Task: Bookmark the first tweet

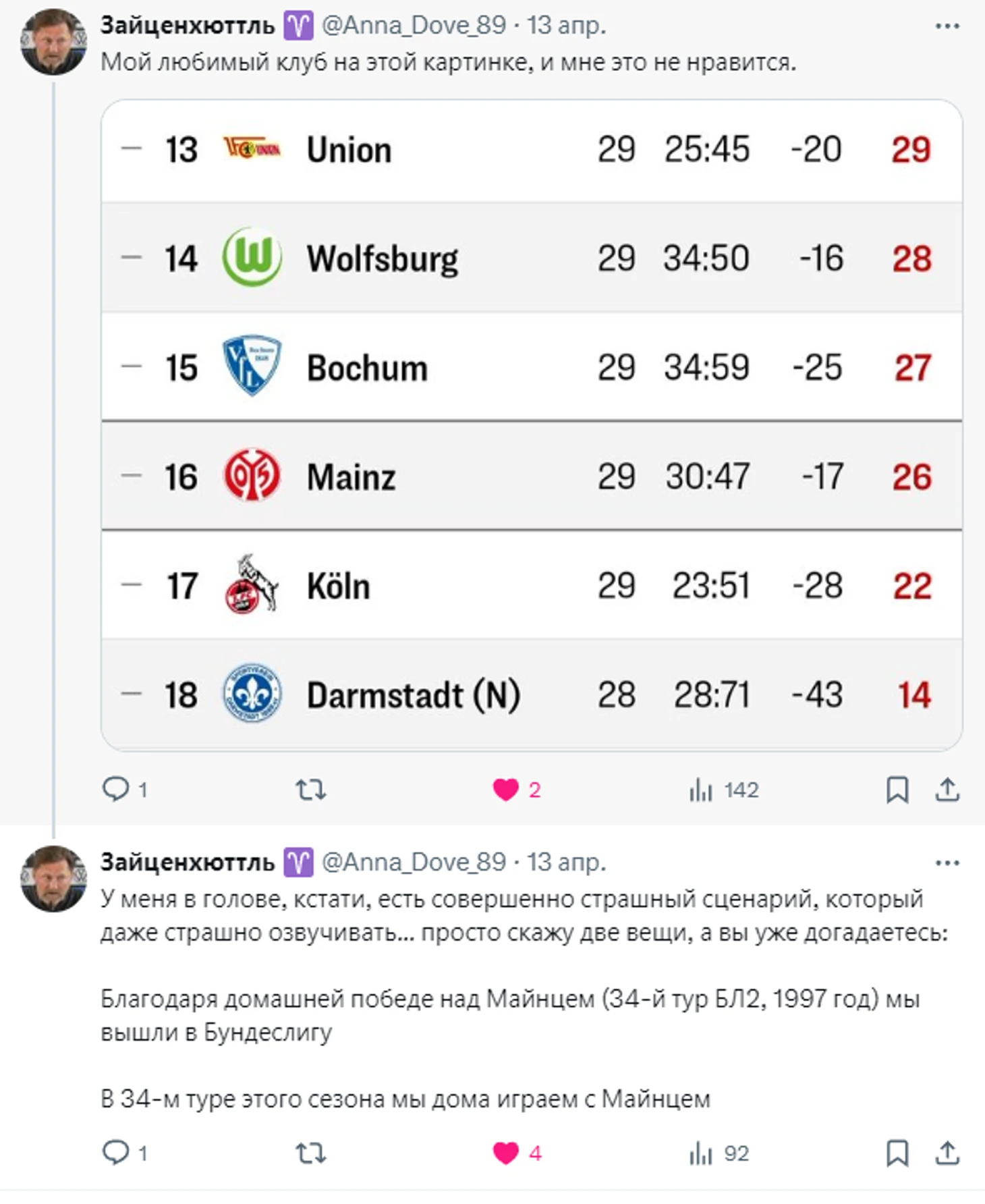Action: (897, 789)
